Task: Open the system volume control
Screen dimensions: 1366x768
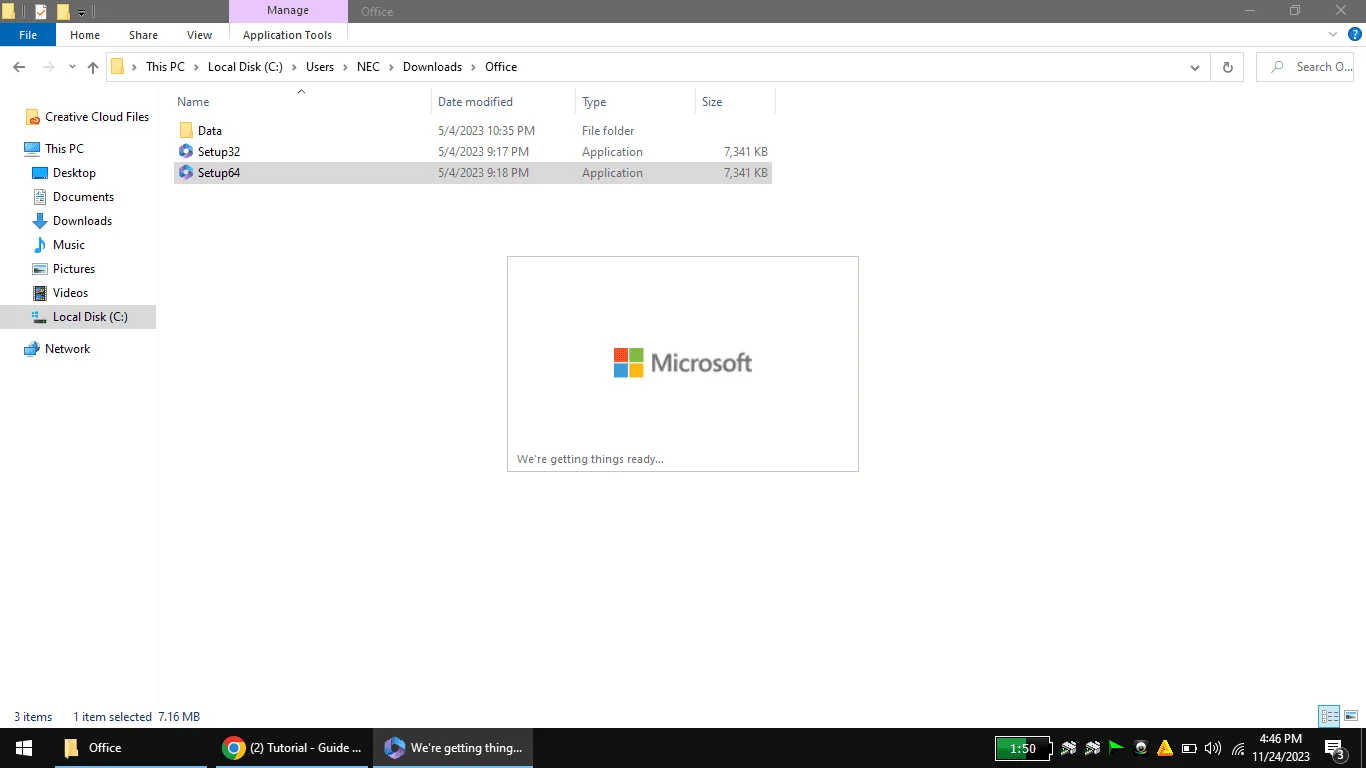Action: click(1213, 748)
